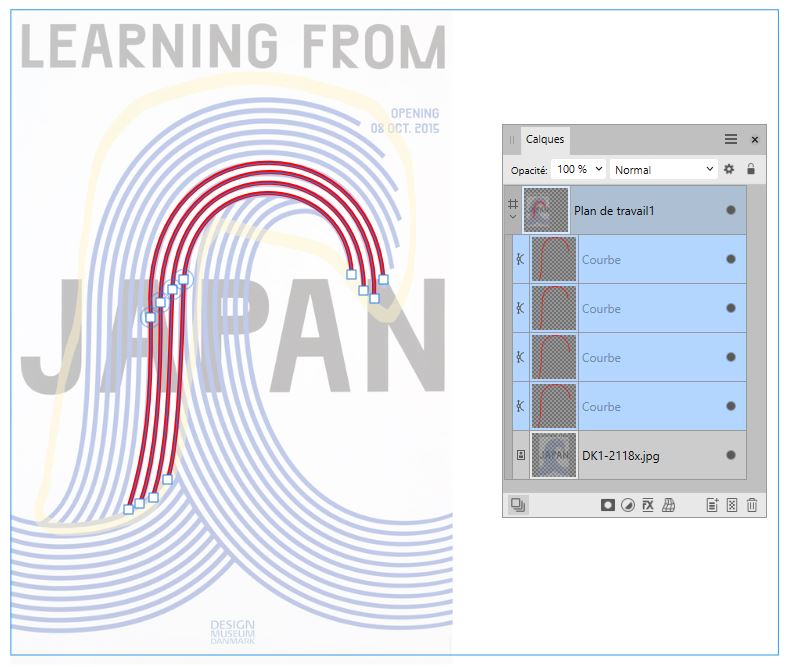Select the second Courbe layer name
Image resolution: width=791 pixels, height=667 pixels.
pyautogui.click(x=601, y=309)
